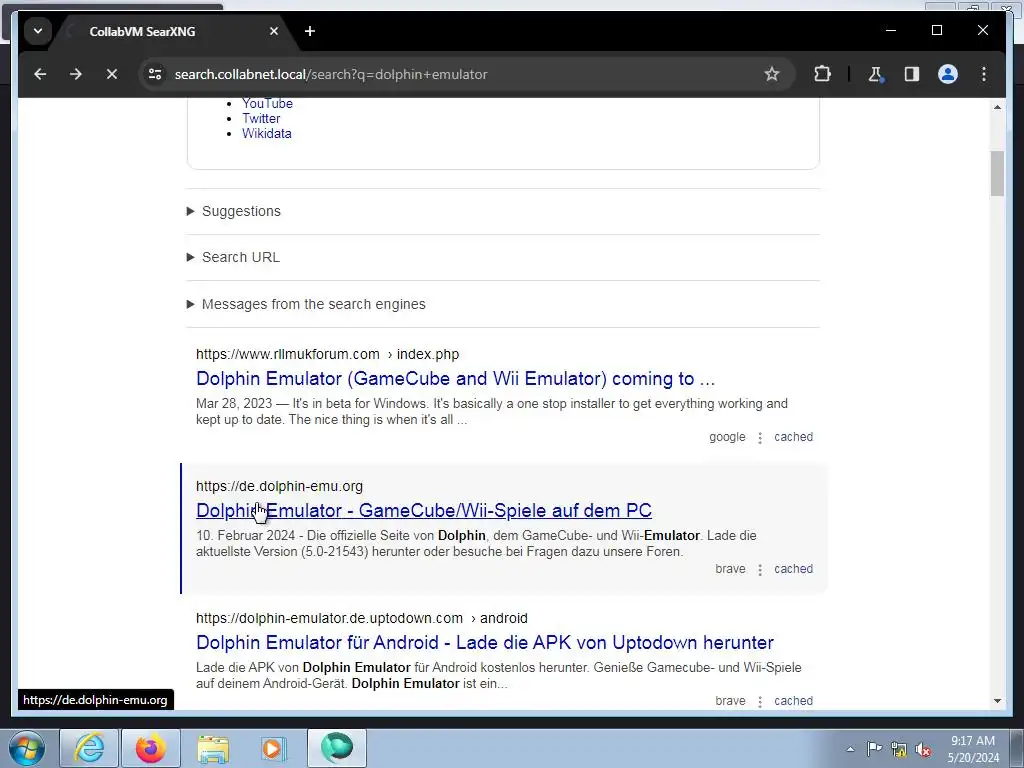Viewport: 1024px width, 768px height.
Task: Open Chrome Labs flask icon
Action: tap(875, 74)
